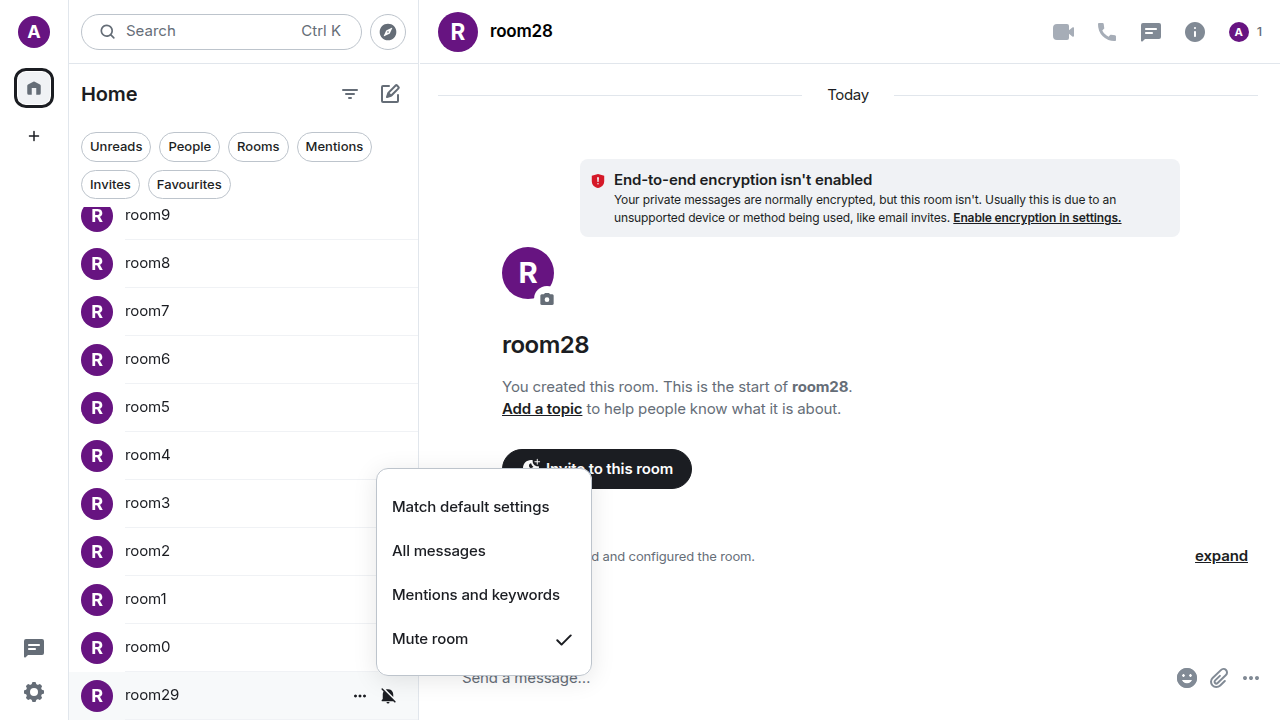Click the Explore rooms compass icon
1280x720 pixels.
click(x=388, y=32)
